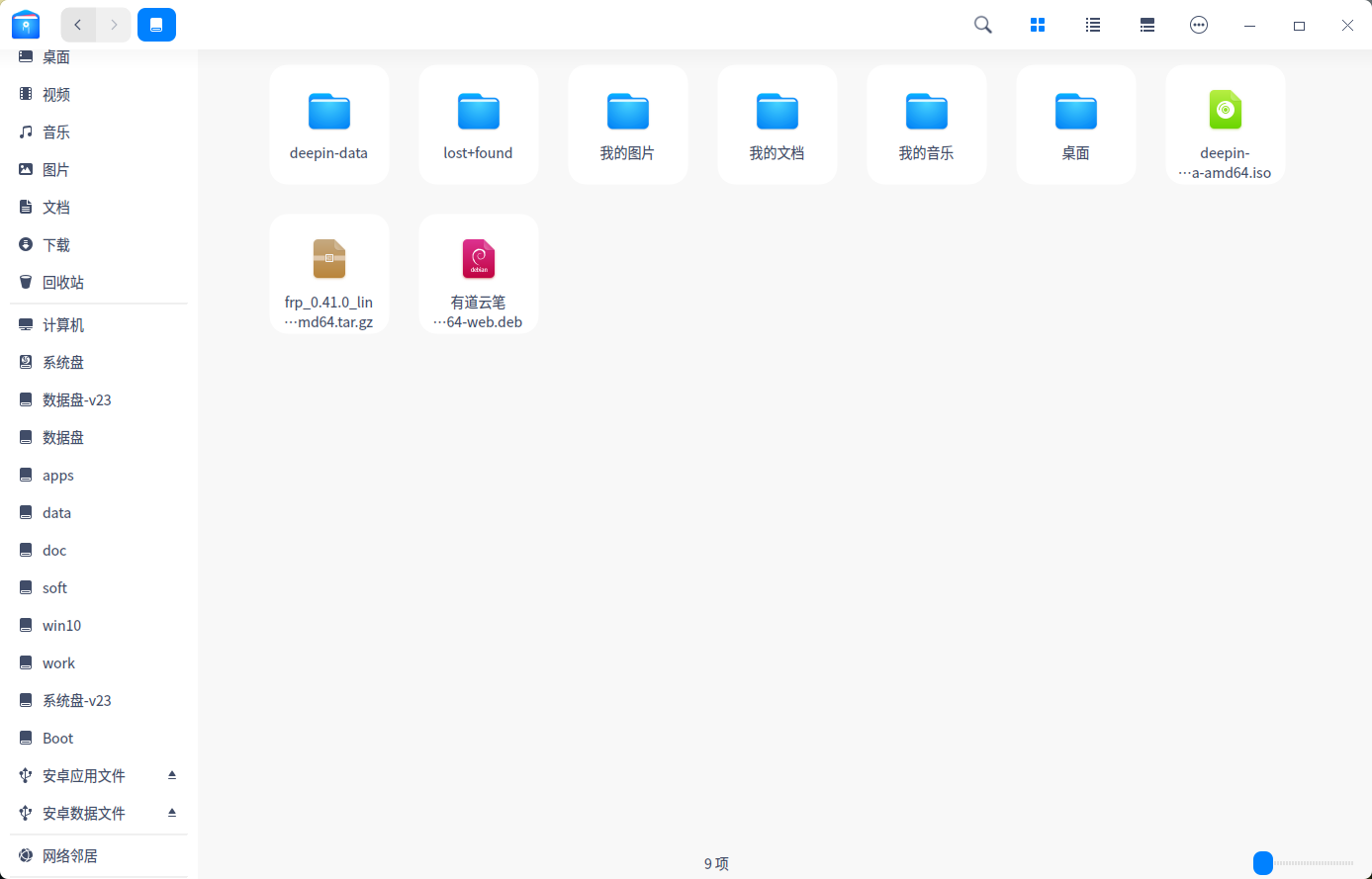This screenshot has width=1372, height=879.
Task: Select the 系统盘 disk entry
Action: (99, 363)
